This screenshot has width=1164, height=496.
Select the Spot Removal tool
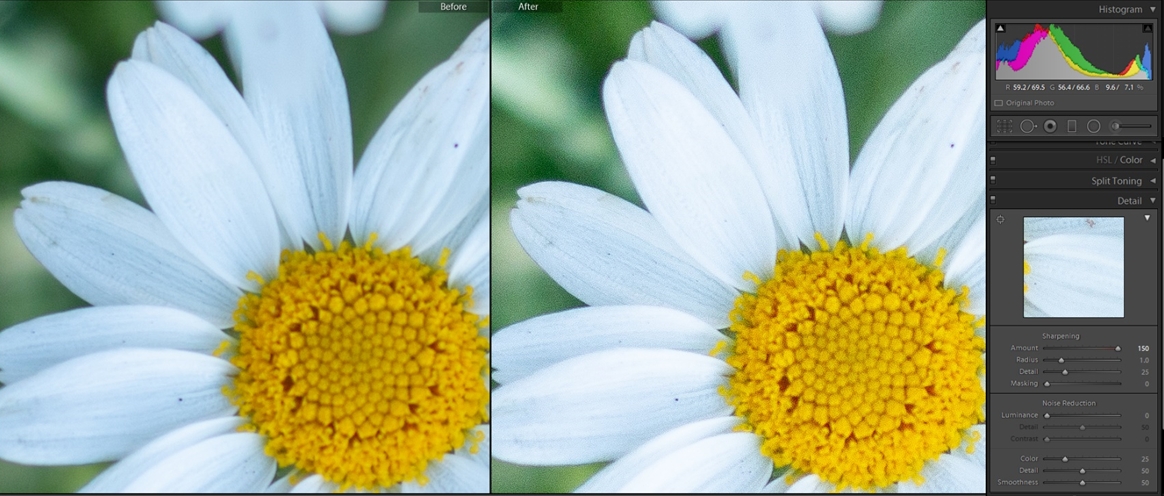click(x=1027, y=126)
